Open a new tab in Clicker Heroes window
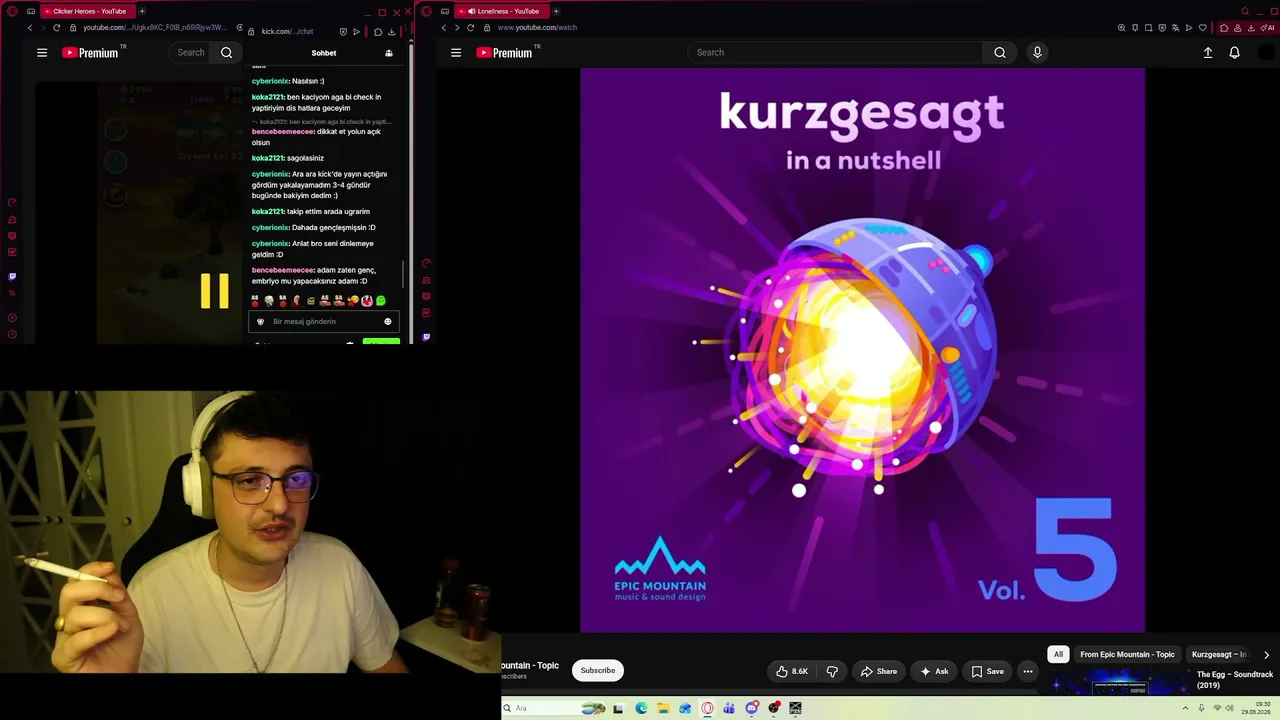 [x=142, y=11]
